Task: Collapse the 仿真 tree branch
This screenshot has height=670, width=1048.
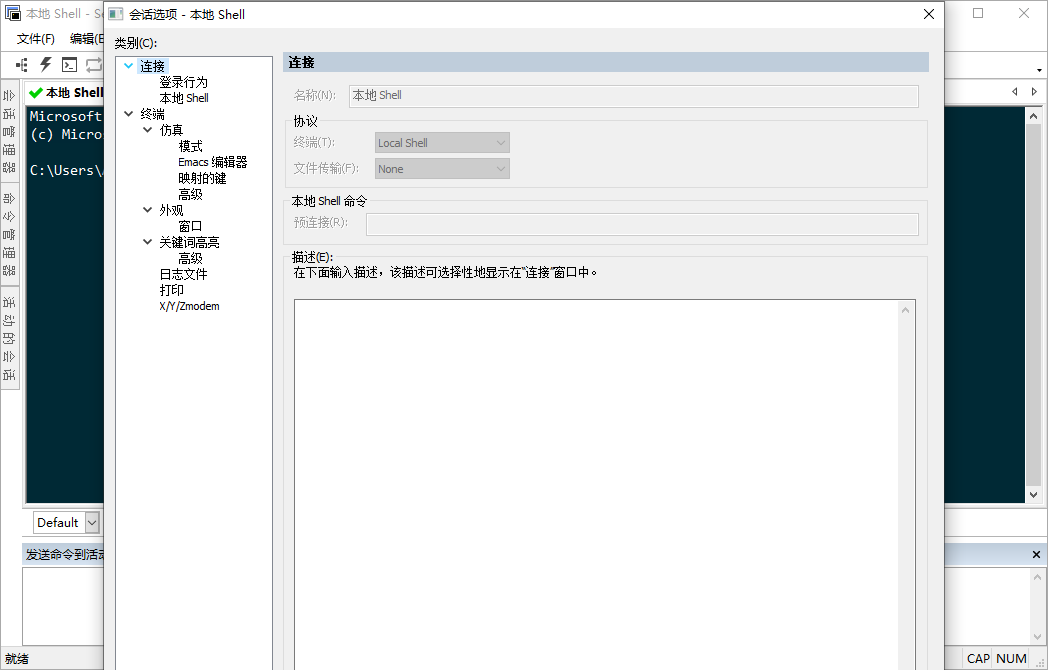Action: coord(147,129)
